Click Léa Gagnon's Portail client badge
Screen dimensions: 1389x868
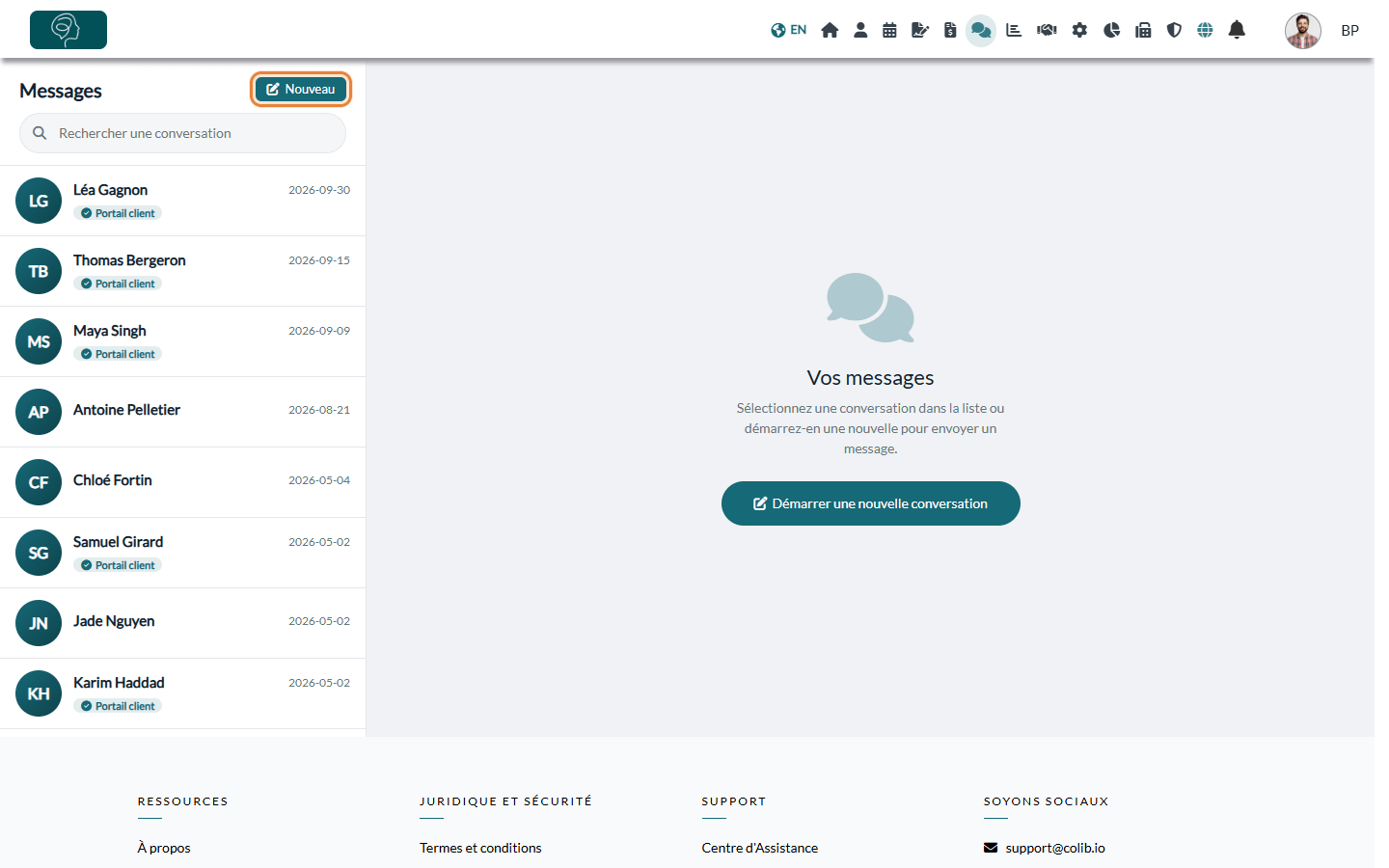(x=118, y=213)
